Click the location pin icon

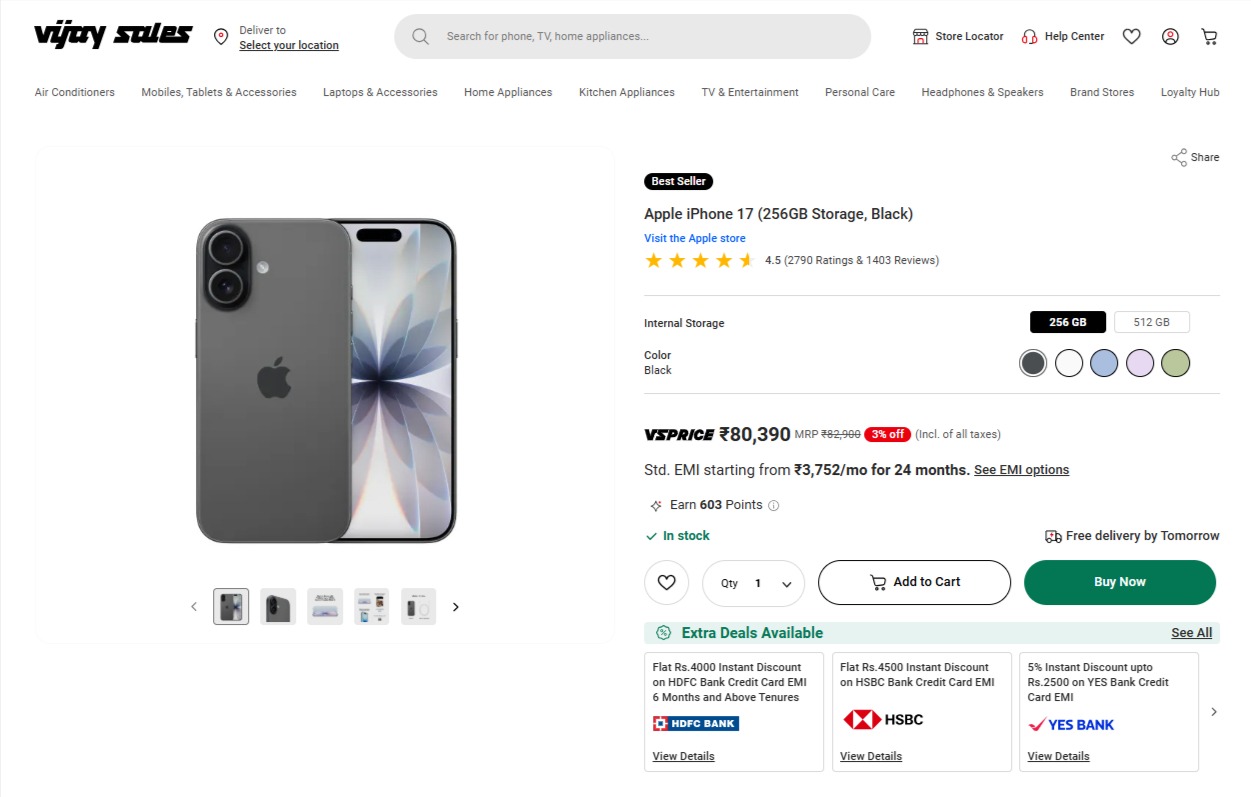pyautogui.click(x=221, y=37)
